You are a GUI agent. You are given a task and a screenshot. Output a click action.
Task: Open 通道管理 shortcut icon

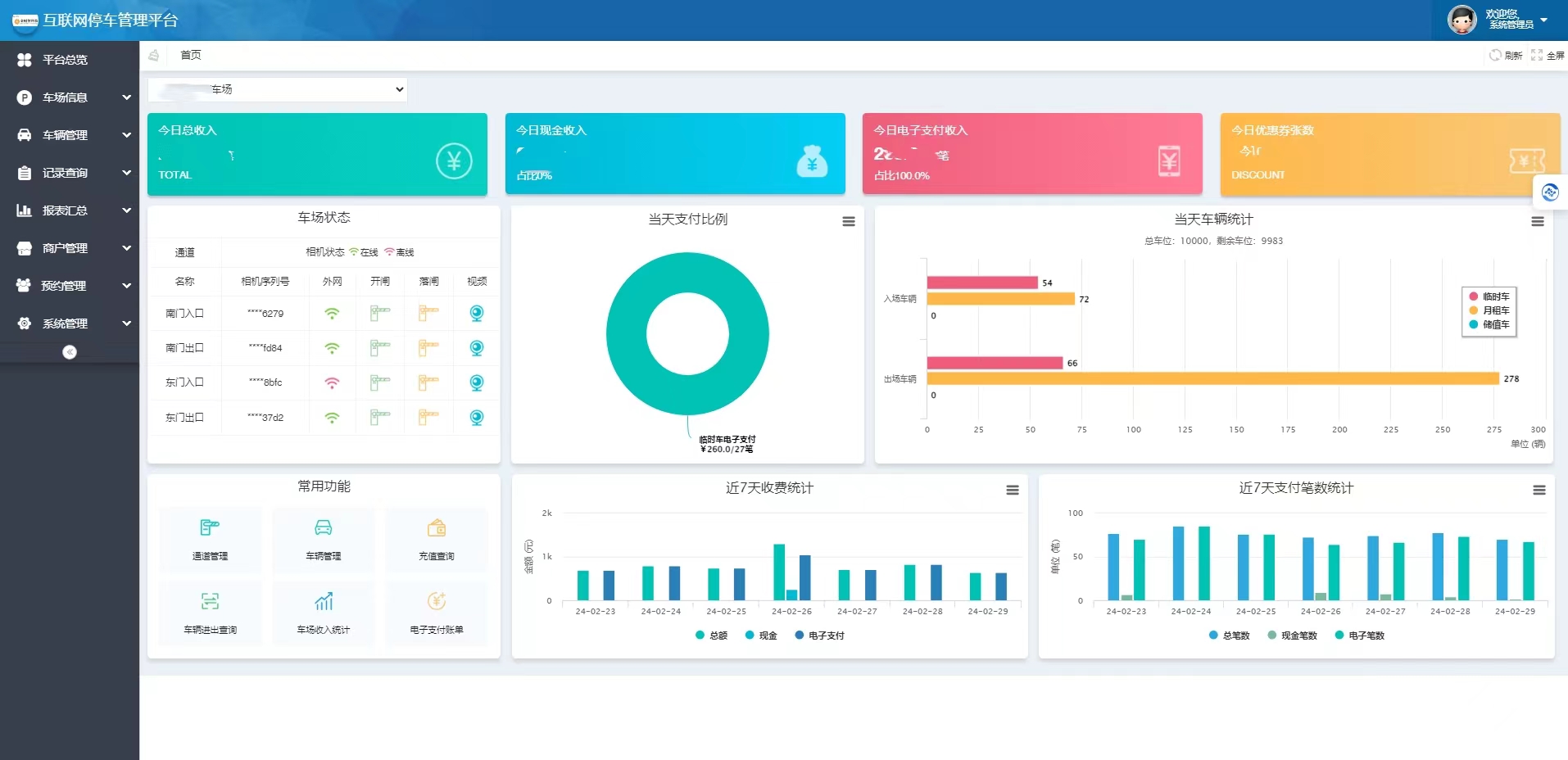[210, 528]
